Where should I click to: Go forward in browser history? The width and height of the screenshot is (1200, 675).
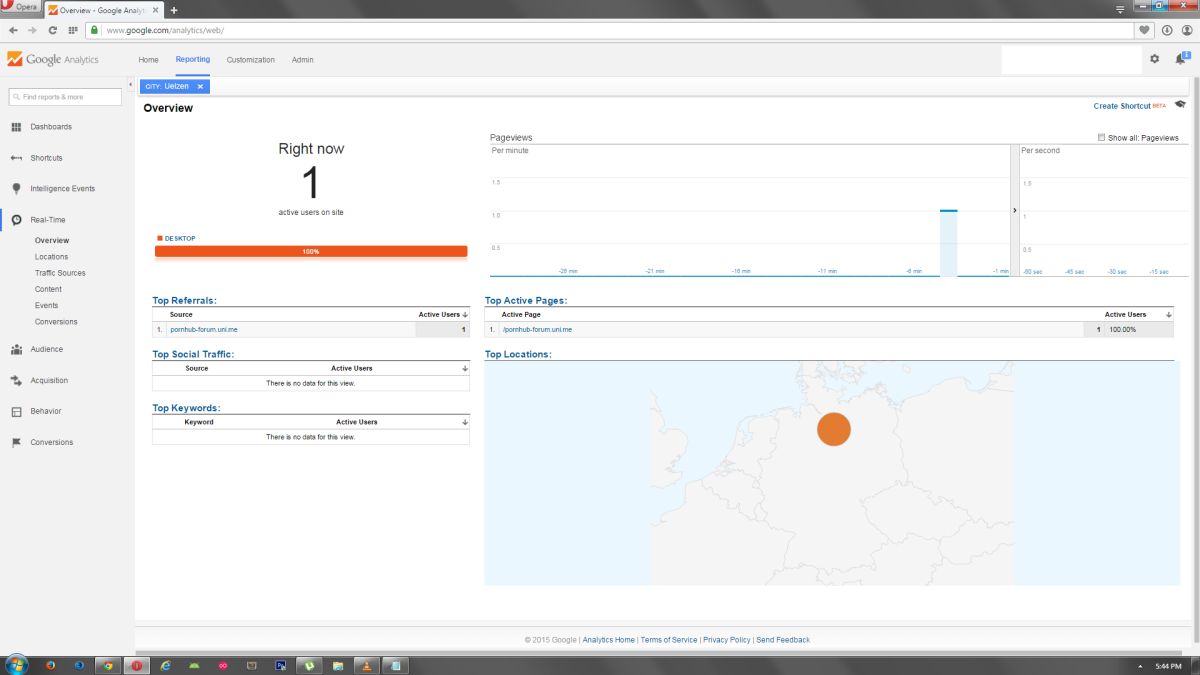(32, 30)
